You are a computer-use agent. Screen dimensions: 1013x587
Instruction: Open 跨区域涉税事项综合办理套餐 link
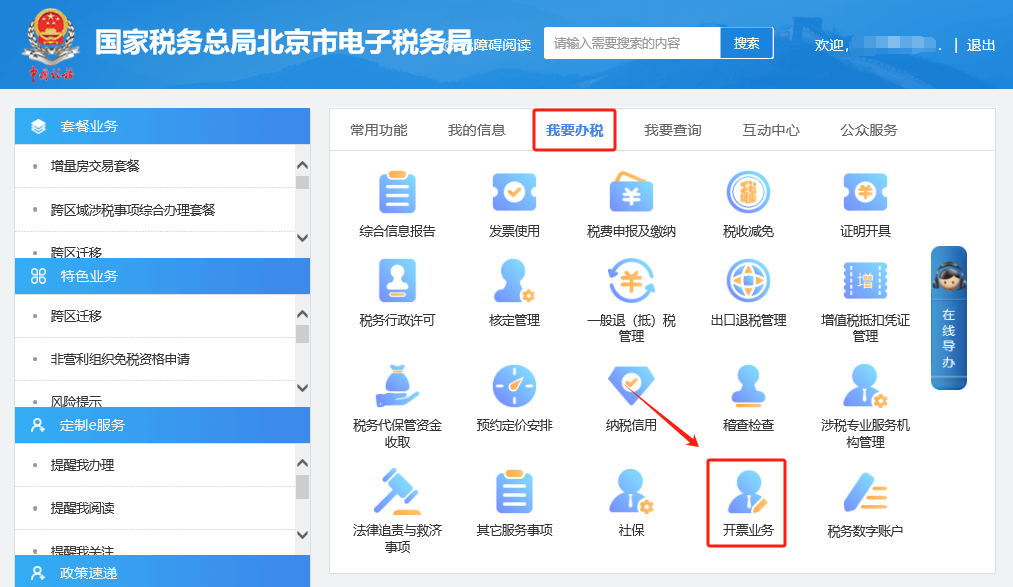[133, 210]
